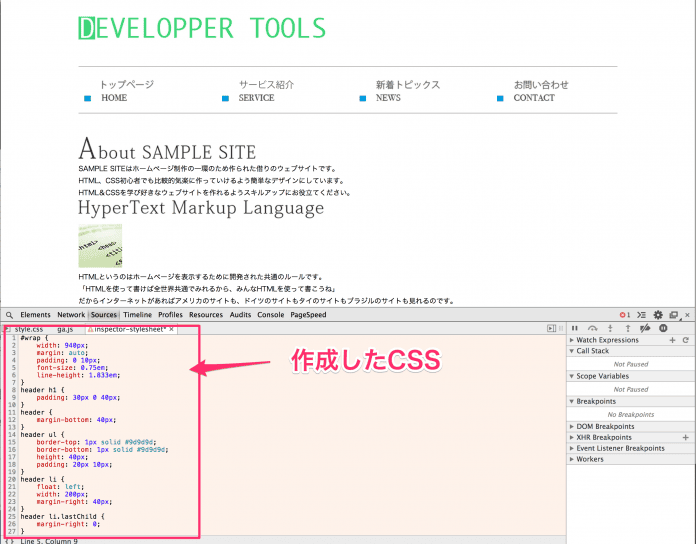Click 'Line 5, Column 9' status text

(x=49, y=541)
